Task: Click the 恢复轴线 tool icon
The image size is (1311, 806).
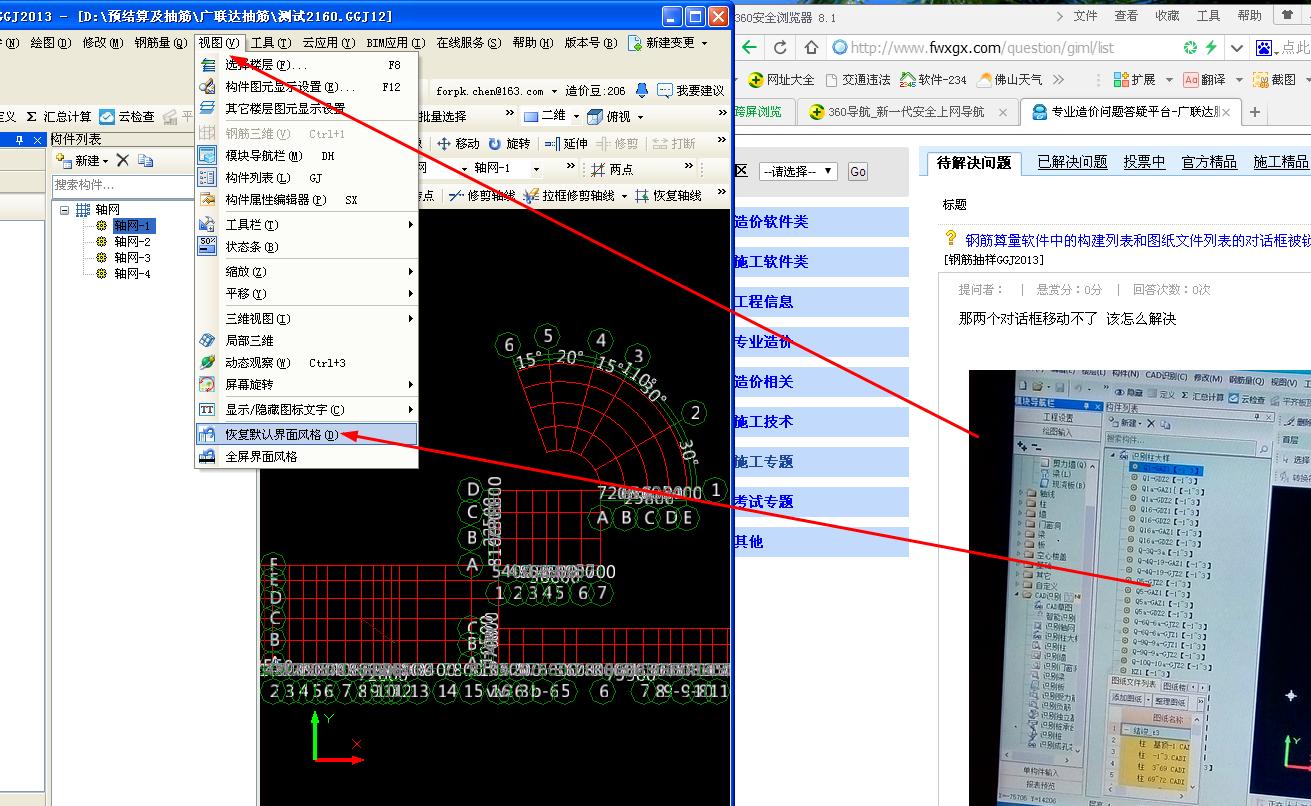Action: click(643, 196)
